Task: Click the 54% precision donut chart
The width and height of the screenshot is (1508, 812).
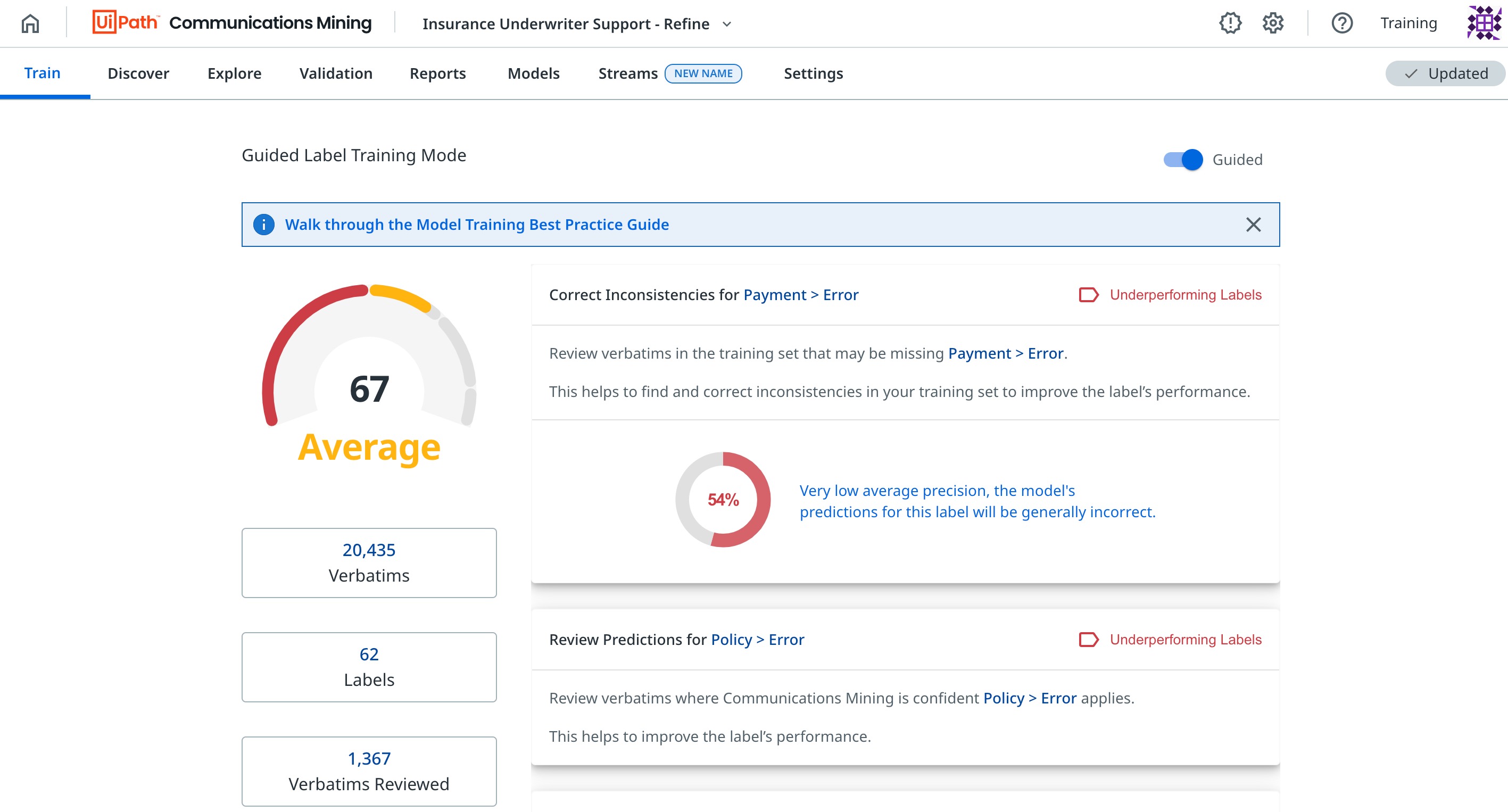Action: coord(723,499)
